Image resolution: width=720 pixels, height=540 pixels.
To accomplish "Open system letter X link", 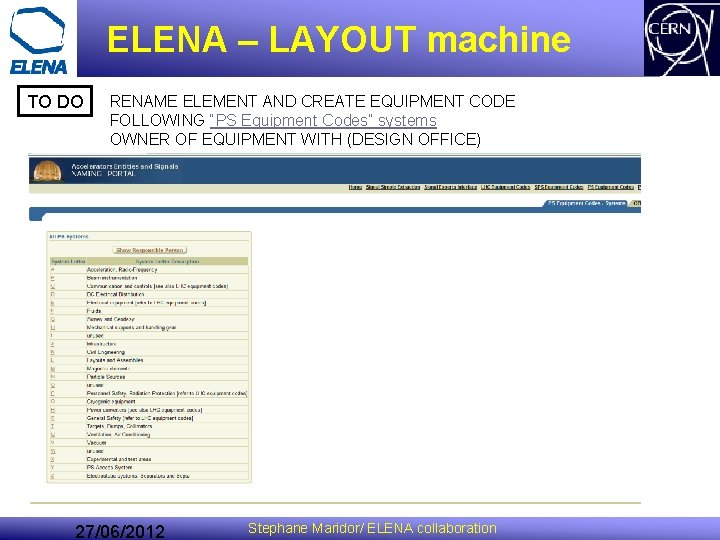I will [52, 459].
